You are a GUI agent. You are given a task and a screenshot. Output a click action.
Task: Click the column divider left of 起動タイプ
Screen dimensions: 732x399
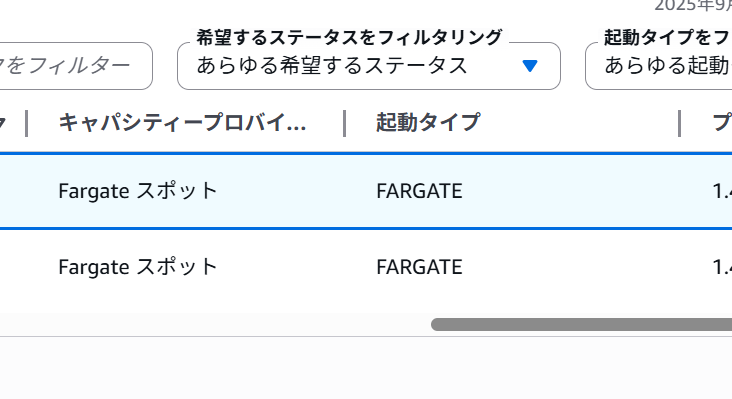pos(345,124)
